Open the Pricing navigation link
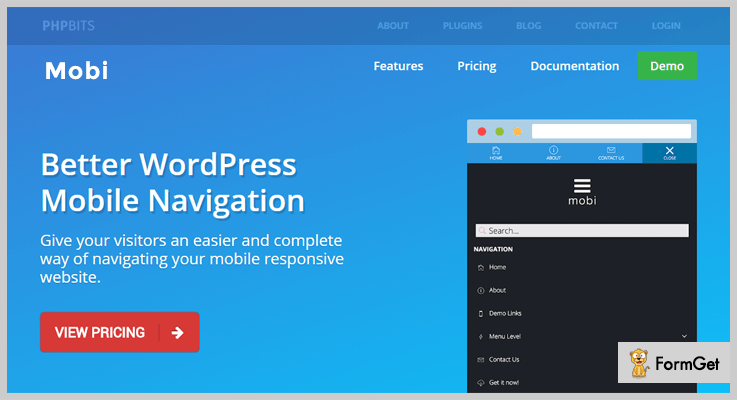Screen dimensions: 737x400 pos(477,66)
